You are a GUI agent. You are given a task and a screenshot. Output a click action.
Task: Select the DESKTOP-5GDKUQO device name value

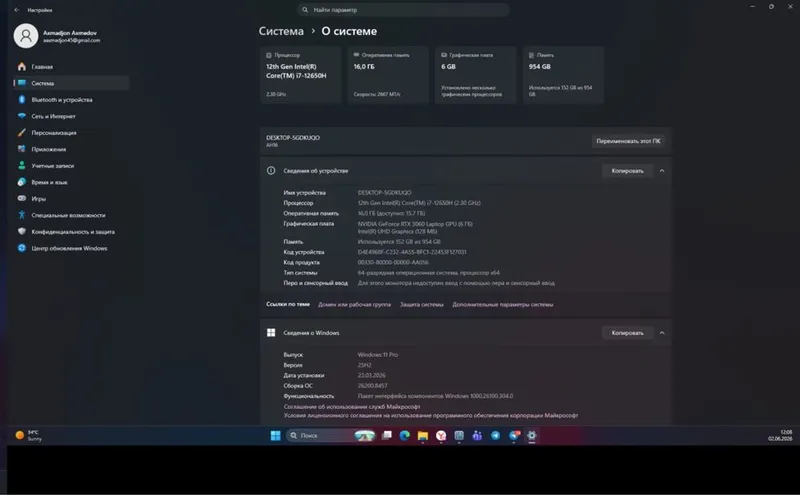pyautogui.click(x=384, y=193)
